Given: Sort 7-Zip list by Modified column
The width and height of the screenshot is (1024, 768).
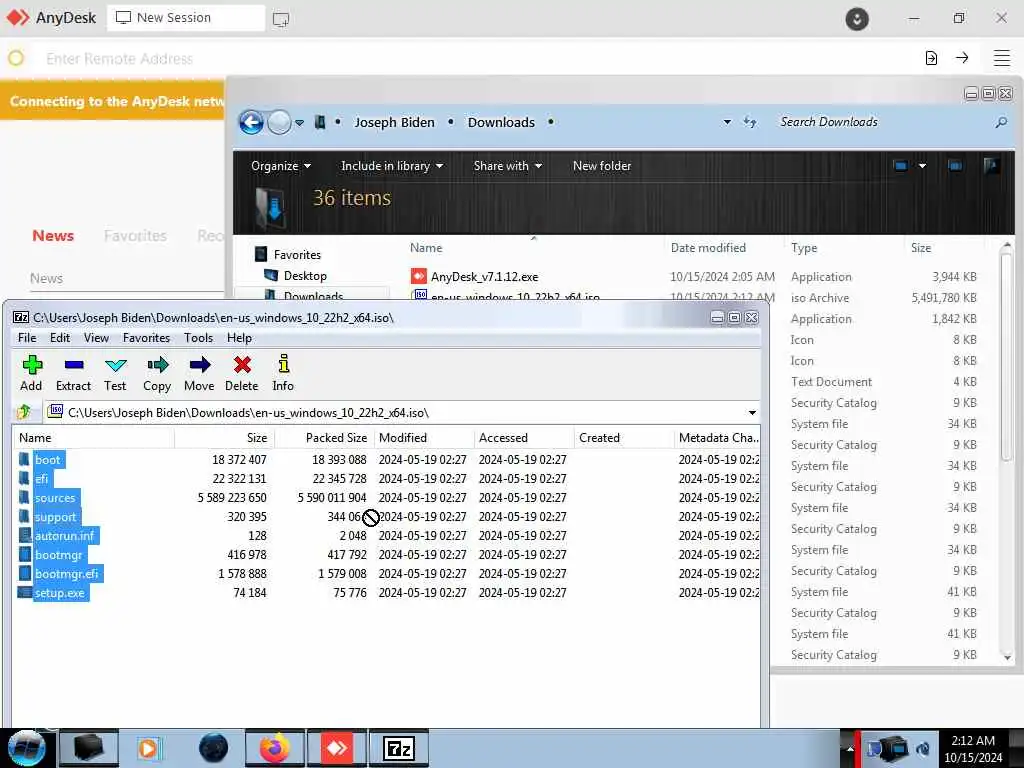Looking at the screenshot, I should [x=424, y=438].
